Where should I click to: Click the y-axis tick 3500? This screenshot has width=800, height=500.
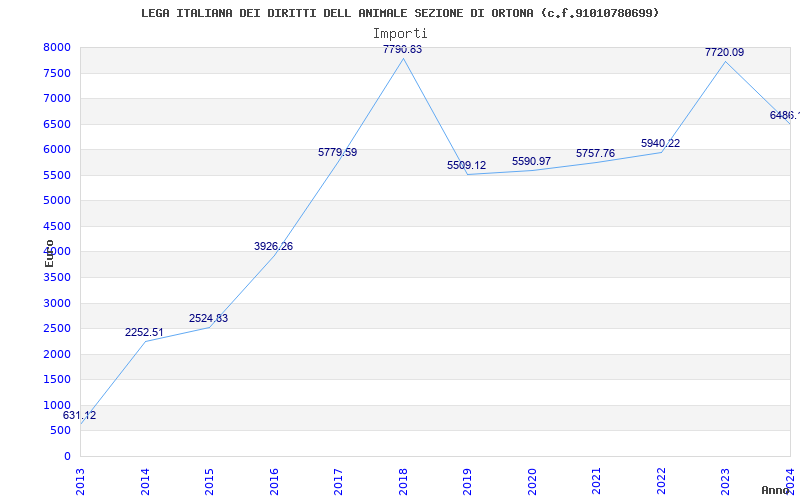pos(57,277)
